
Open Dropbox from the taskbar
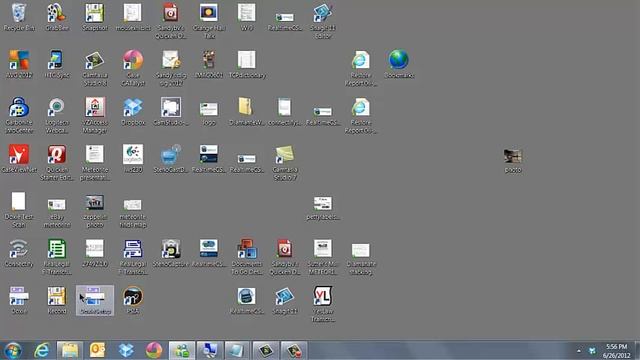tap(126, 350)
